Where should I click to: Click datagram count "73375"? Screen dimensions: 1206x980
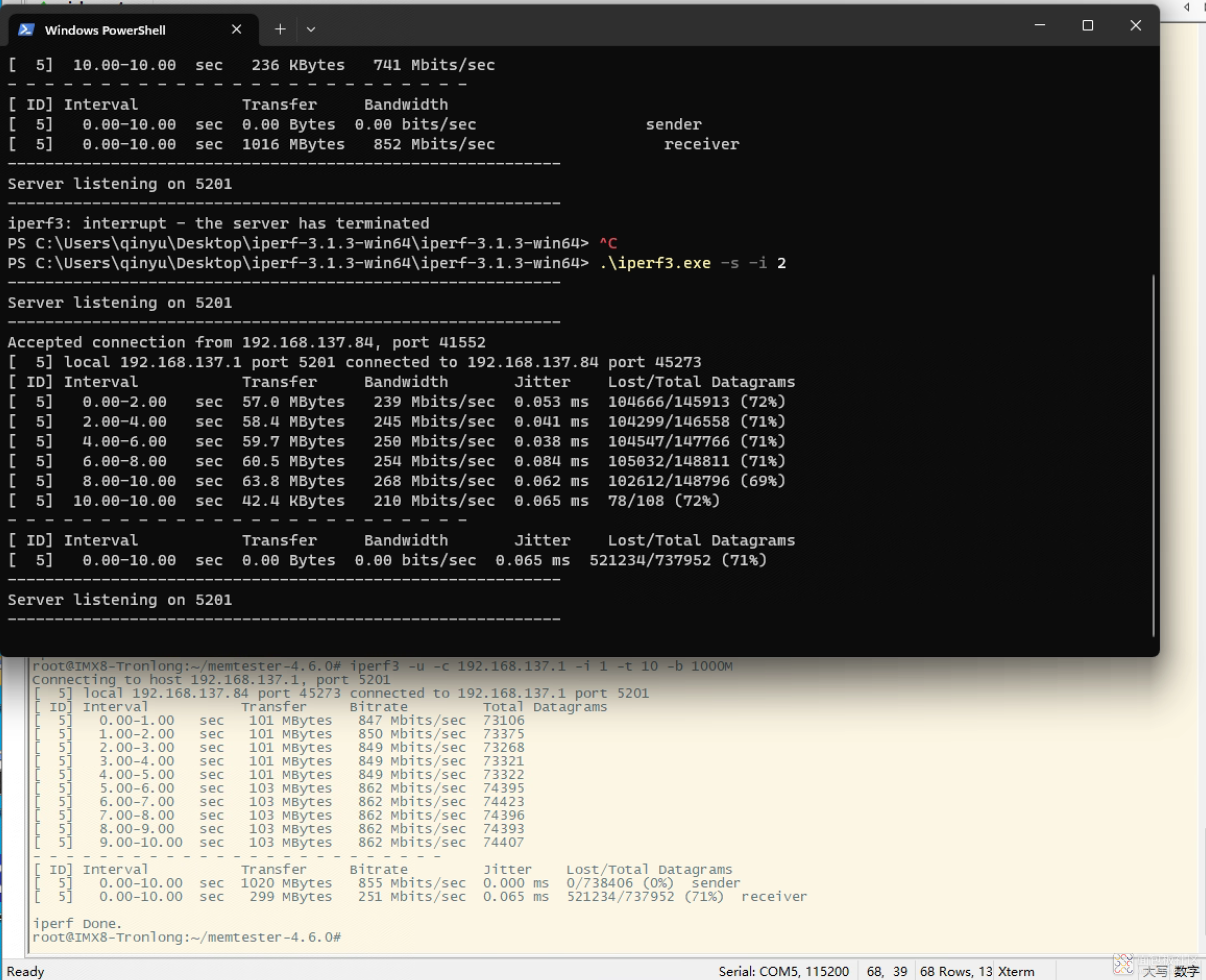coord(504,734)
